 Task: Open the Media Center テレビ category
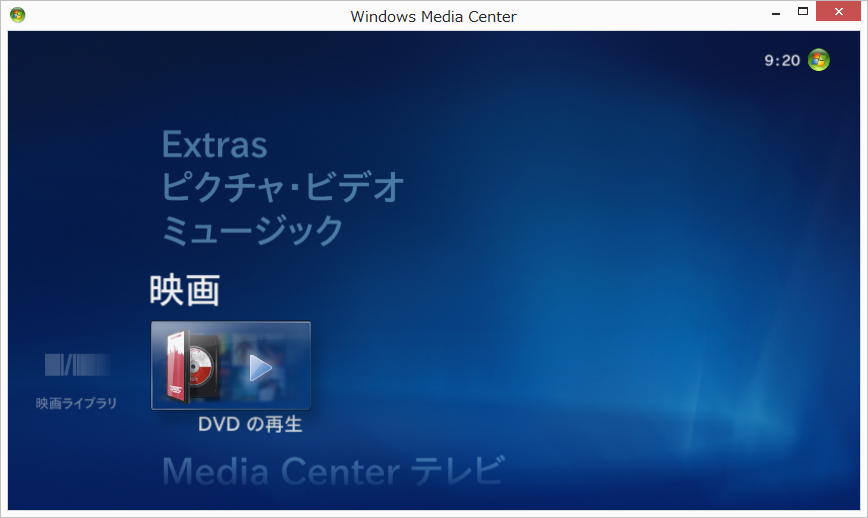pyautogui.click(x=333, y=471)
